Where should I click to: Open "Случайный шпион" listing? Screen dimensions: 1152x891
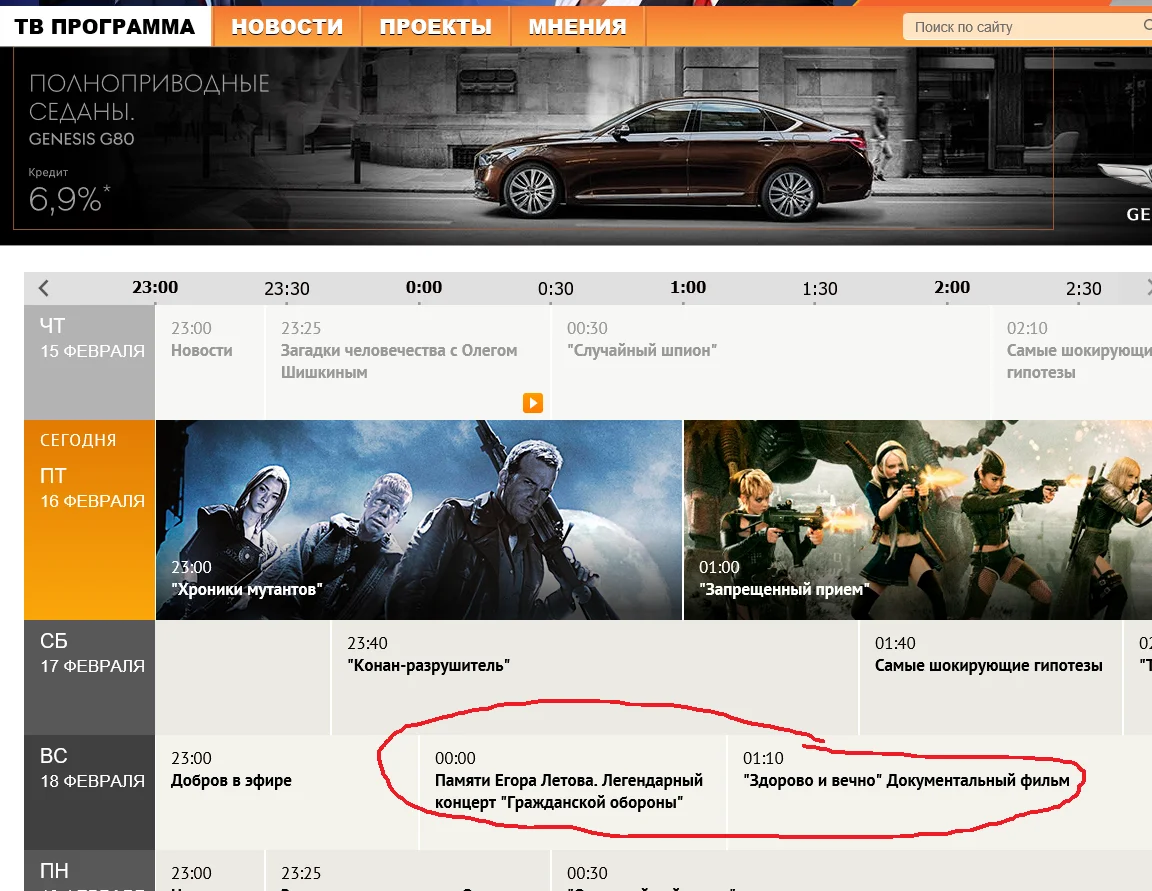(x=770, y=362)
